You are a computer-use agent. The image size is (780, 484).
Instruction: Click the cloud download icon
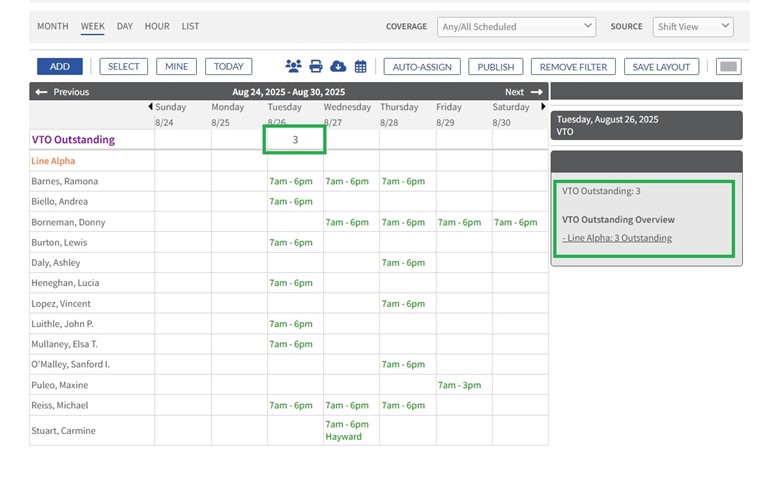click(x=338, y=66)
